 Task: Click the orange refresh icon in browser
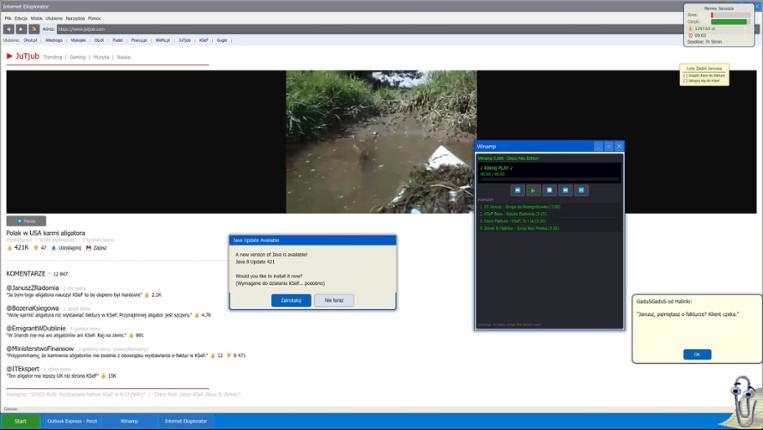point(34,29)
